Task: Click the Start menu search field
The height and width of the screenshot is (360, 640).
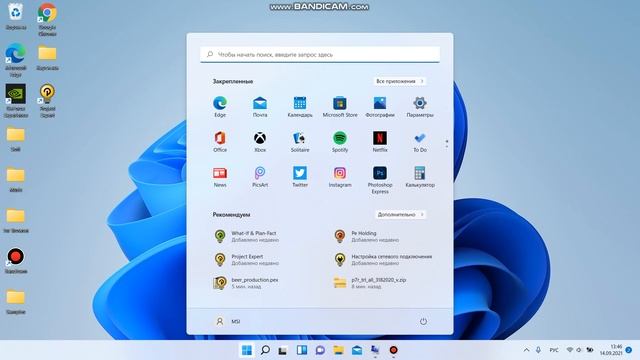Action: pyautogui.click(x=320, y=54)
